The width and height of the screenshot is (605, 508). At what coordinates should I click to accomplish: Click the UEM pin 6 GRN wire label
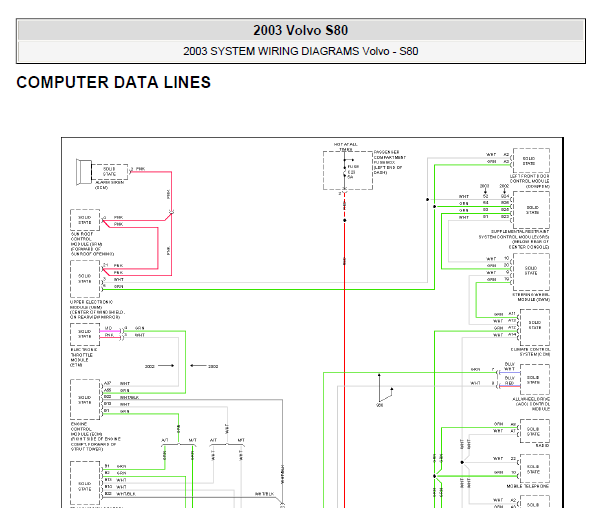pyautogui.click(x=118, y=287)
